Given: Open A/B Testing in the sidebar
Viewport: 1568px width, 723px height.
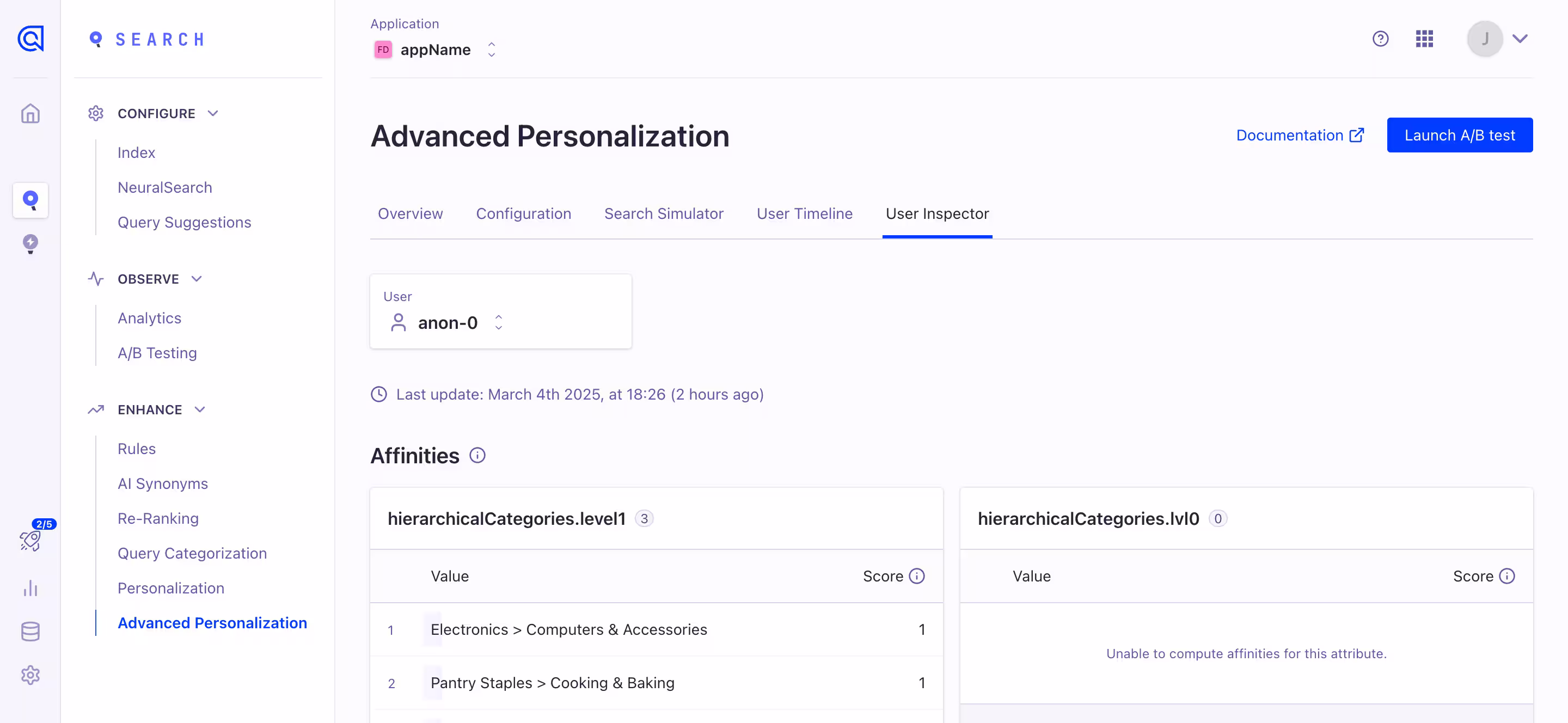Looking at the screenshot, I should (157, 353).
